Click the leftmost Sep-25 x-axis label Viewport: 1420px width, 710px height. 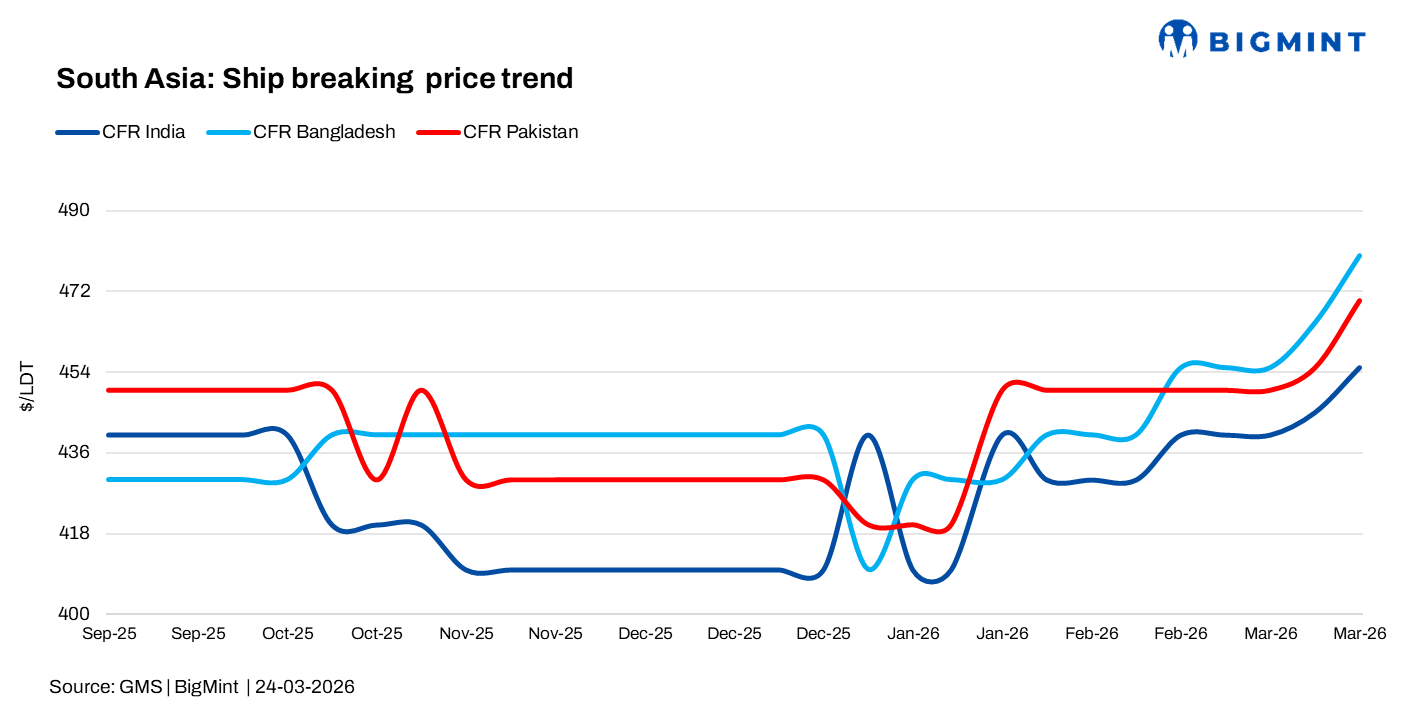click(110, 634)
